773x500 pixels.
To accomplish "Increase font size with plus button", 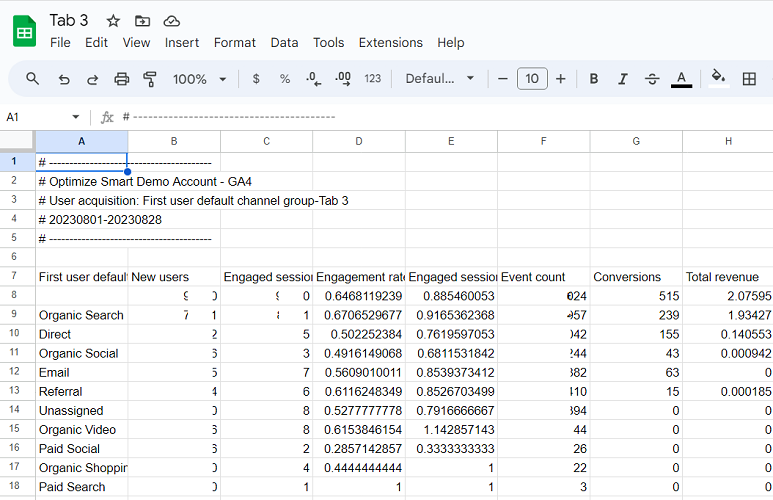I will (561, 79).
